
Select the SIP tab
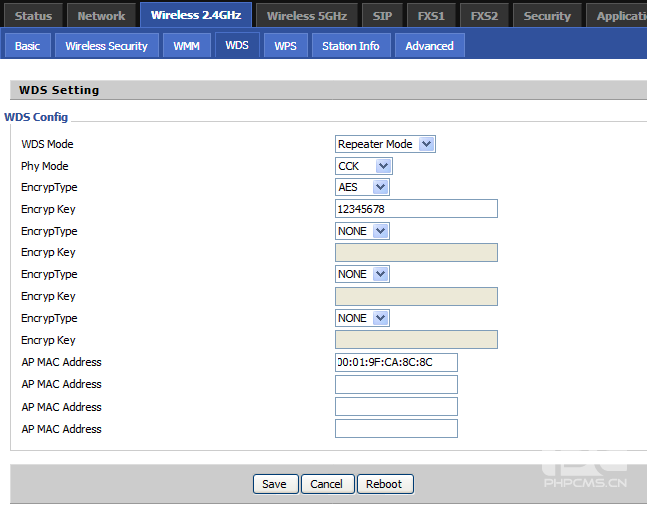(382, 16)
